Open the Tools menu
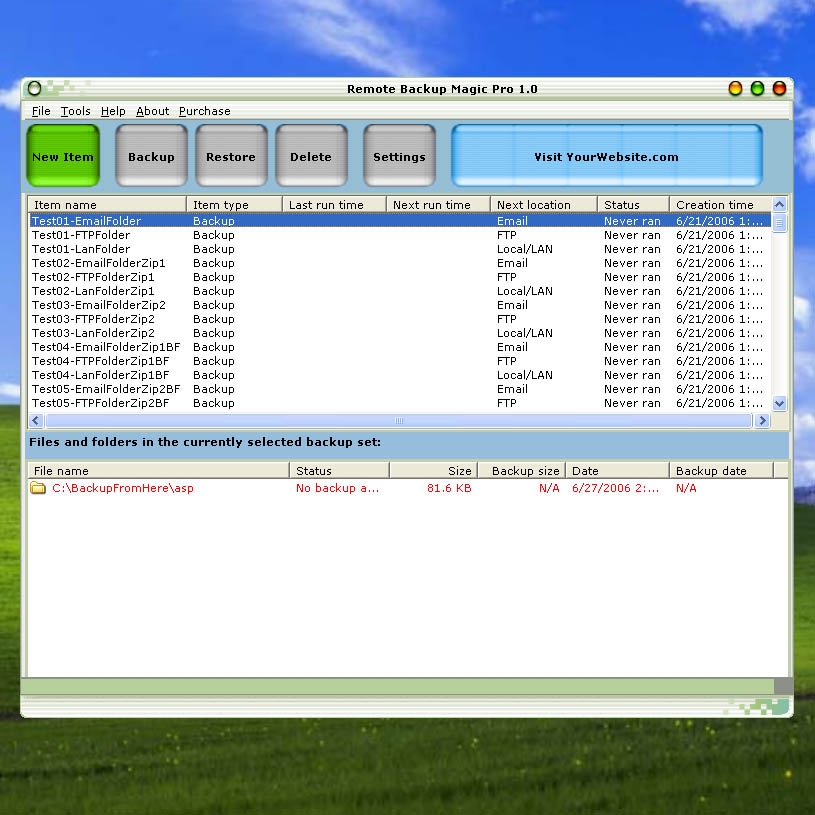 (x=75, y=111)
